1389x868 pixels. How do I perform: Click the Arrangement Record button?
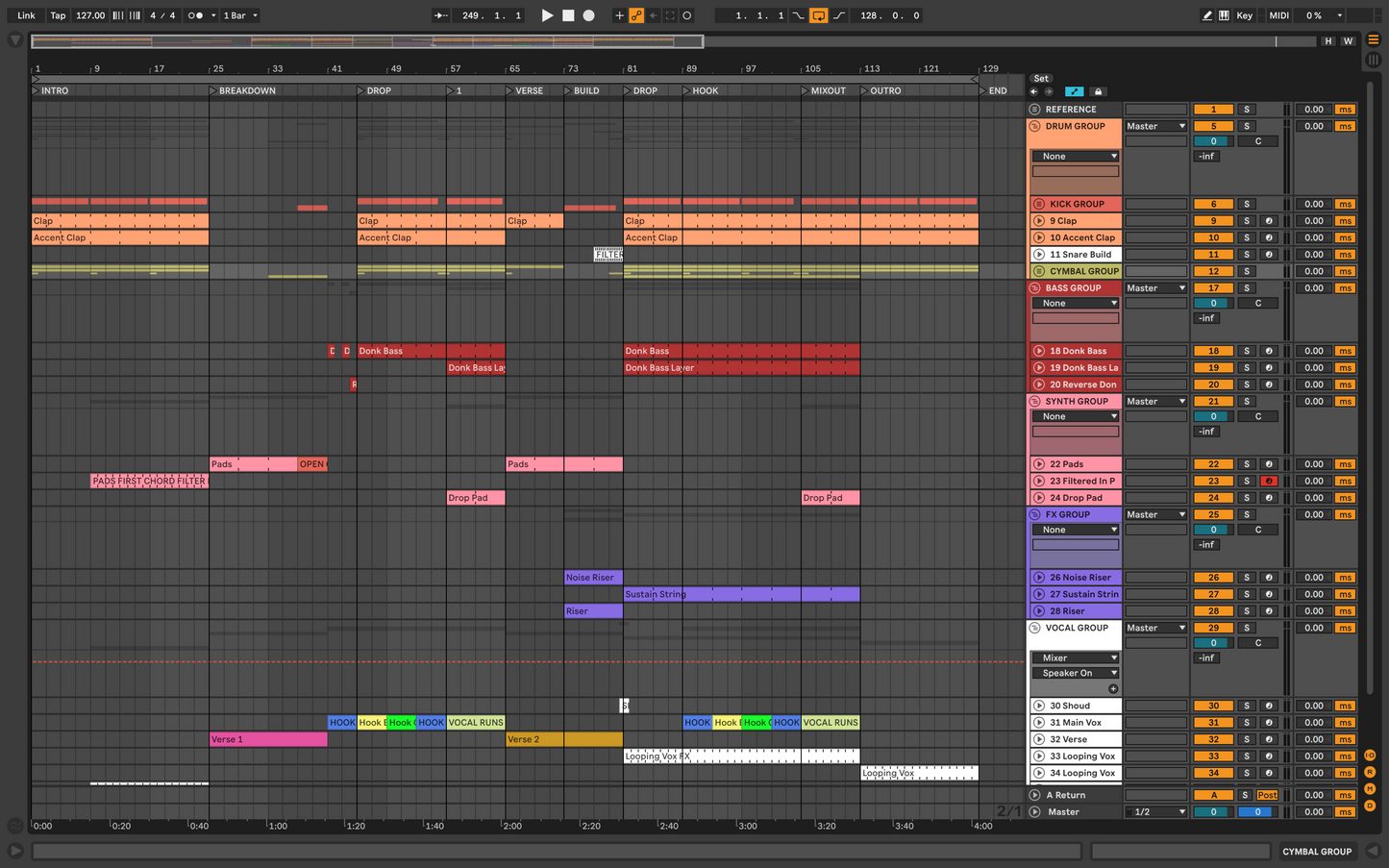[589, 15]
